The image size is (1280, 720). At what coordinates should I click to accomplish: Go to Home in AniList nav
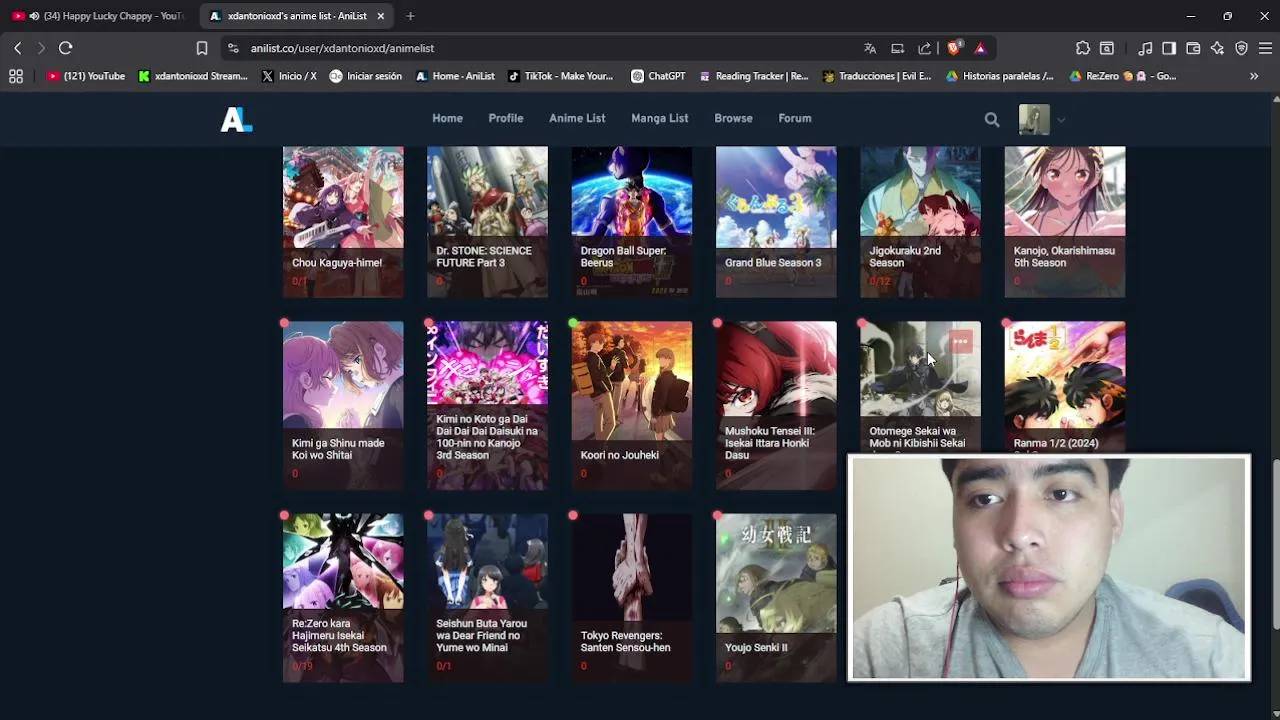447,118
